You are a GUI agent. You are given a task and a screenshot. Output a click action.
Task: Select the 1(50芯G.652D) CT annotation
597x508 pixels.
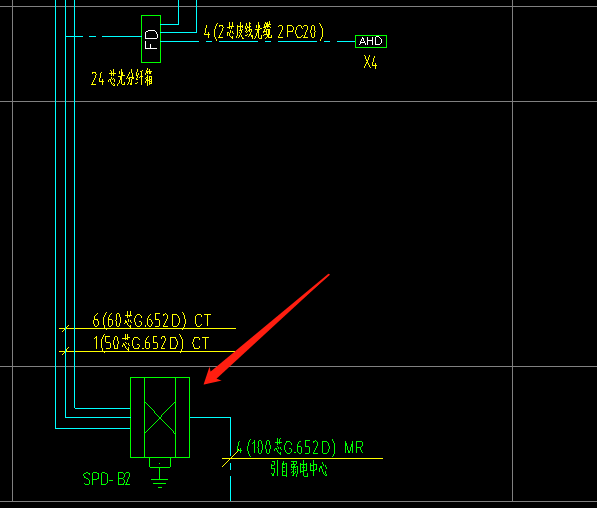tap(151, 343)
